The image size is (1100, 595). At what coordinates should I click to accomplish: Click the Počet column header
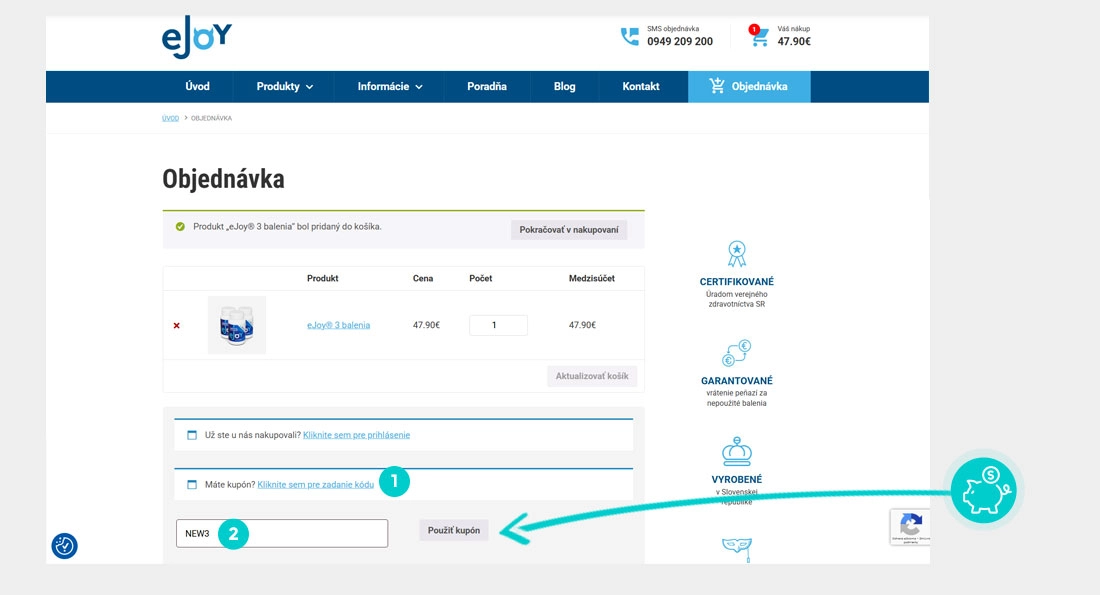click(x=481, y=279)
